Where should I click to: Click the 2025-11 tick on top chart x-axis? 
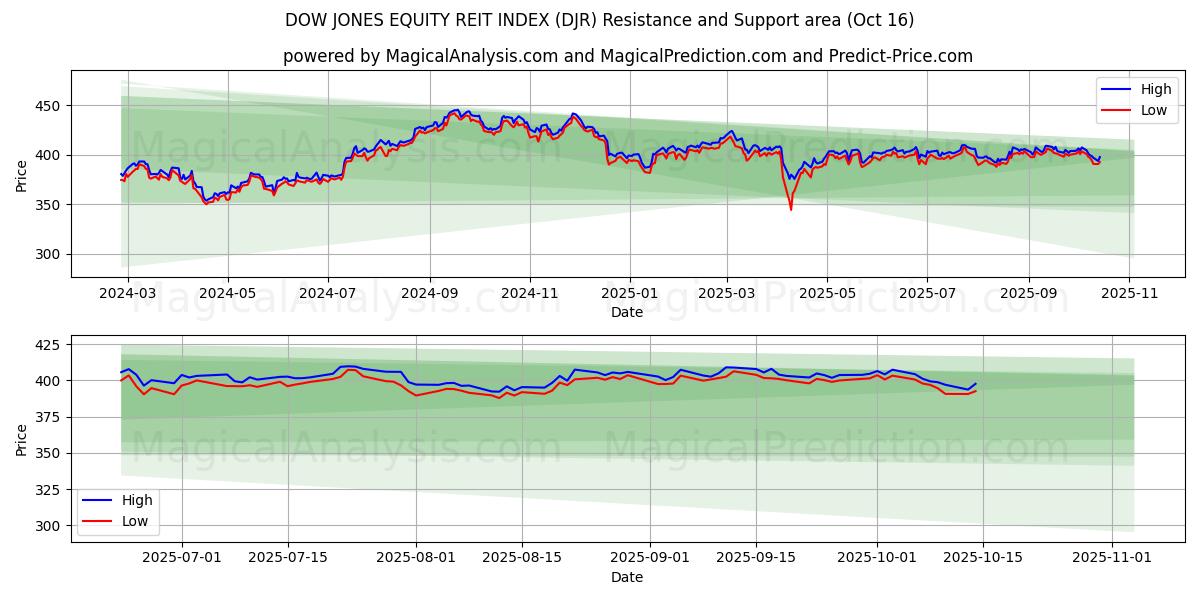1129,295
